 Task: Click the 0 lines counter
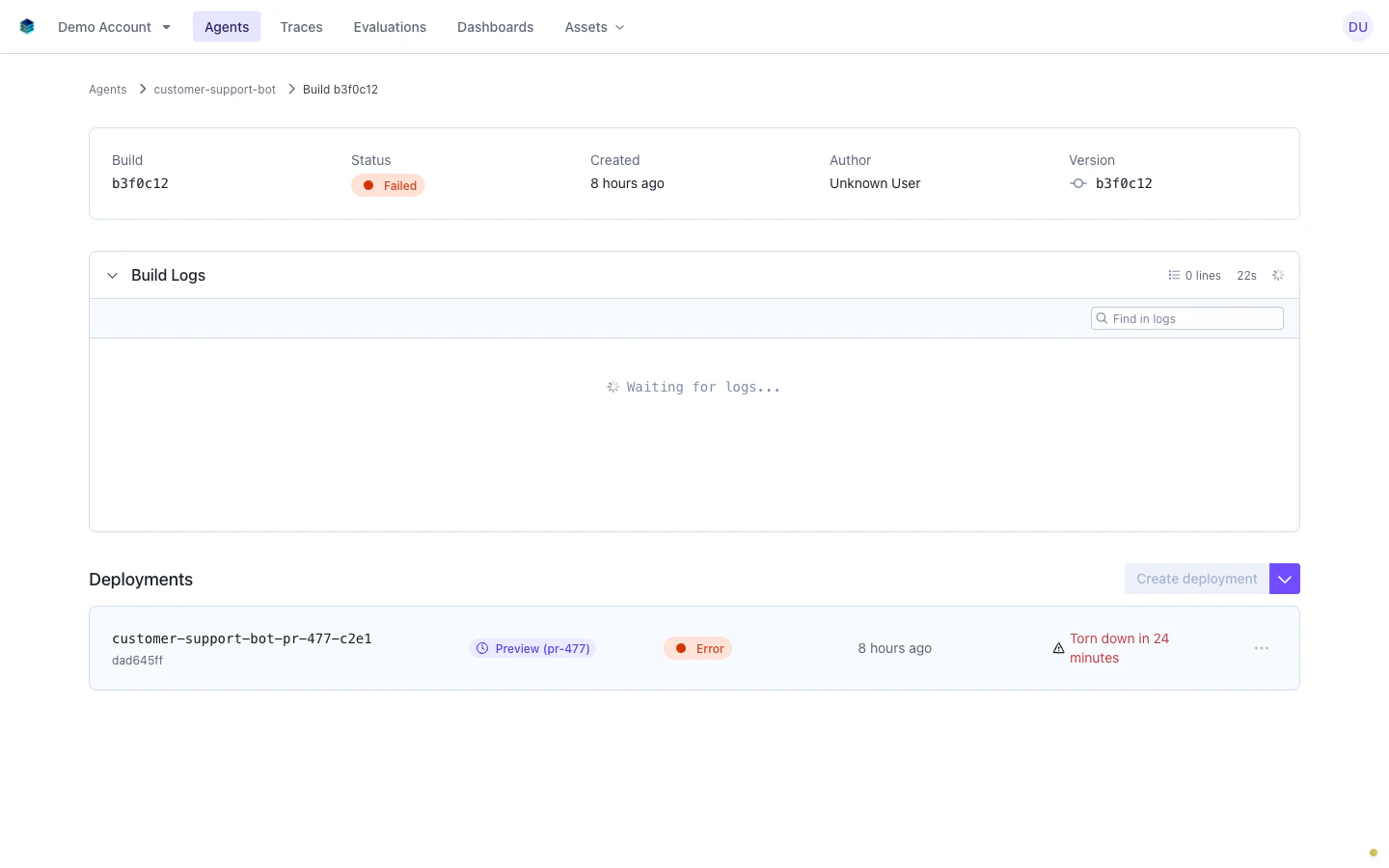pos(1203,276)
